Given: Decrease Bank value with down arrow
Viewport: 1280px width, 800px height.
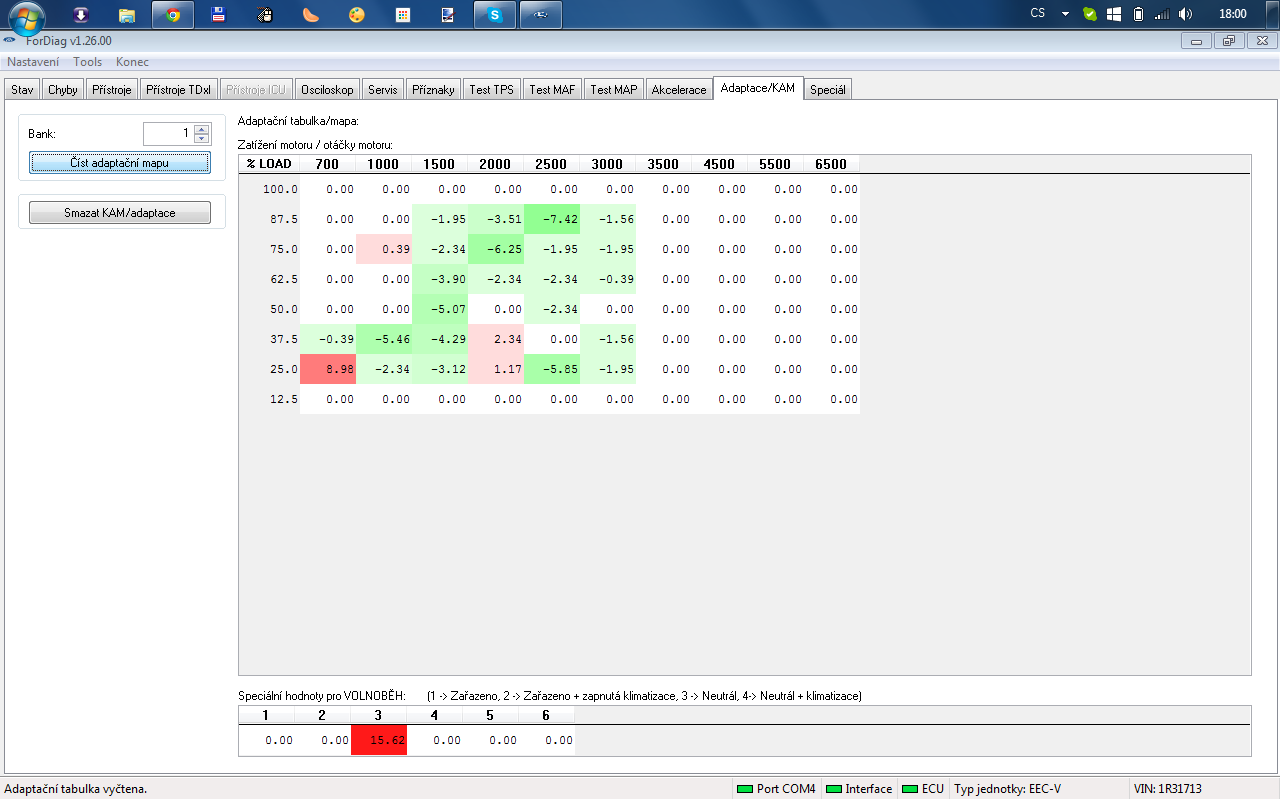Looking at the screenshot, I should [x=202, y=139].
